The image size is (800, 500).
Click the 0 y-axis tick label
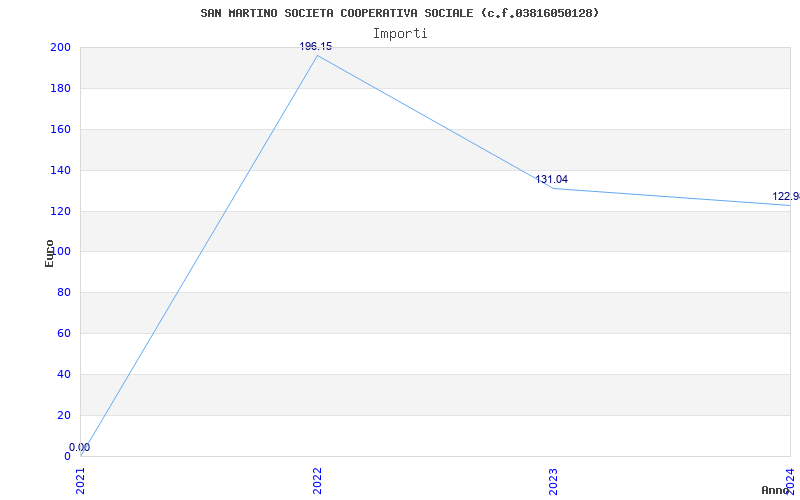[x=67, y=456]
